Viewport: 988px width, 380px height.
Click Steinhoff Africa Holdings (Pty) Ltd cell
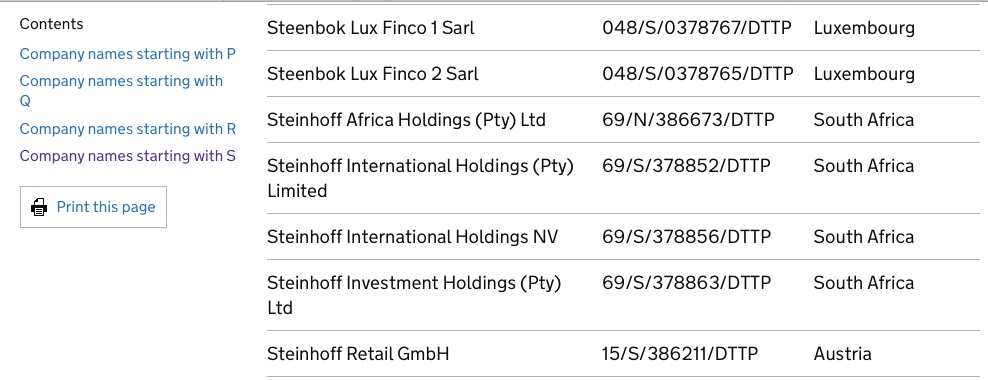tap(406, 120)
